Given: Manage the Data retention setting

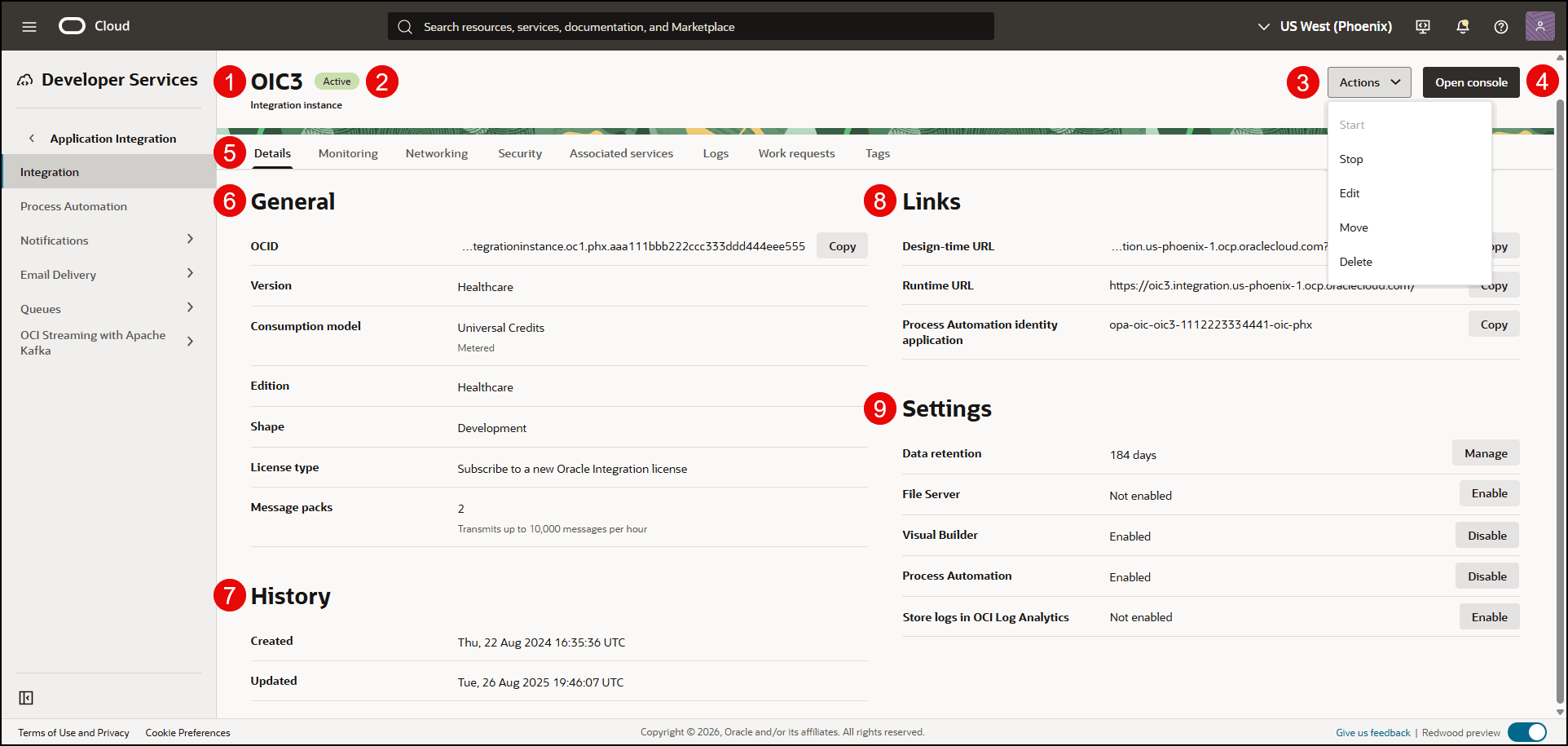Looking at the screenshot, I should [x=1486, y=453].
